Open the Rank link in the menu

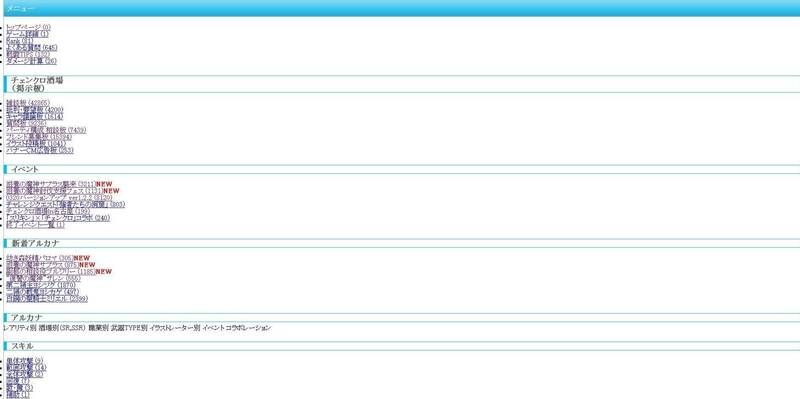coord(20,41)
